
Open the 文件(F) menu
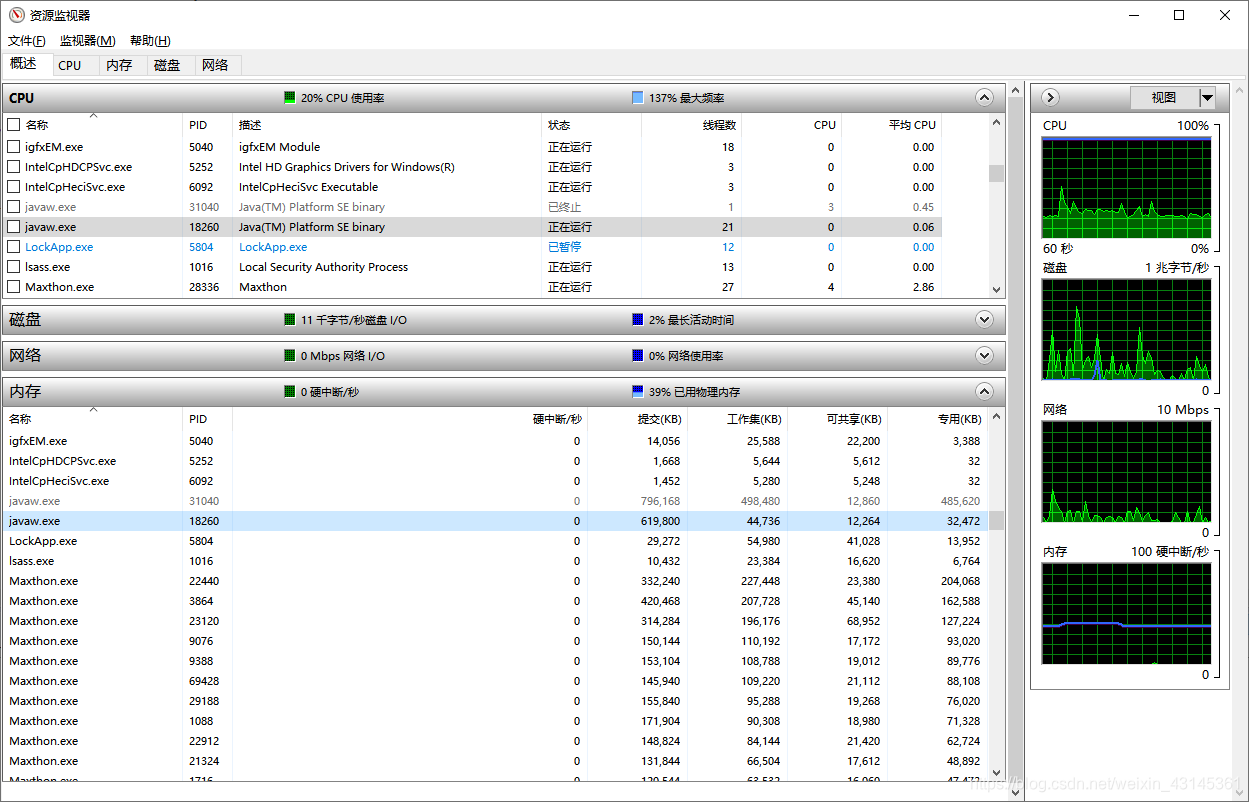click(27, 41)
